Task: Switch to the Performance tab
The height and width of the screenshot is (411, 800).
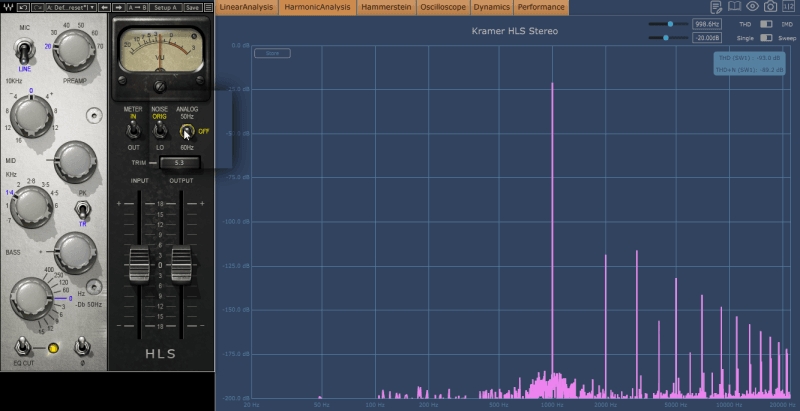Action: pyautogui.click(x=541, y=7)
